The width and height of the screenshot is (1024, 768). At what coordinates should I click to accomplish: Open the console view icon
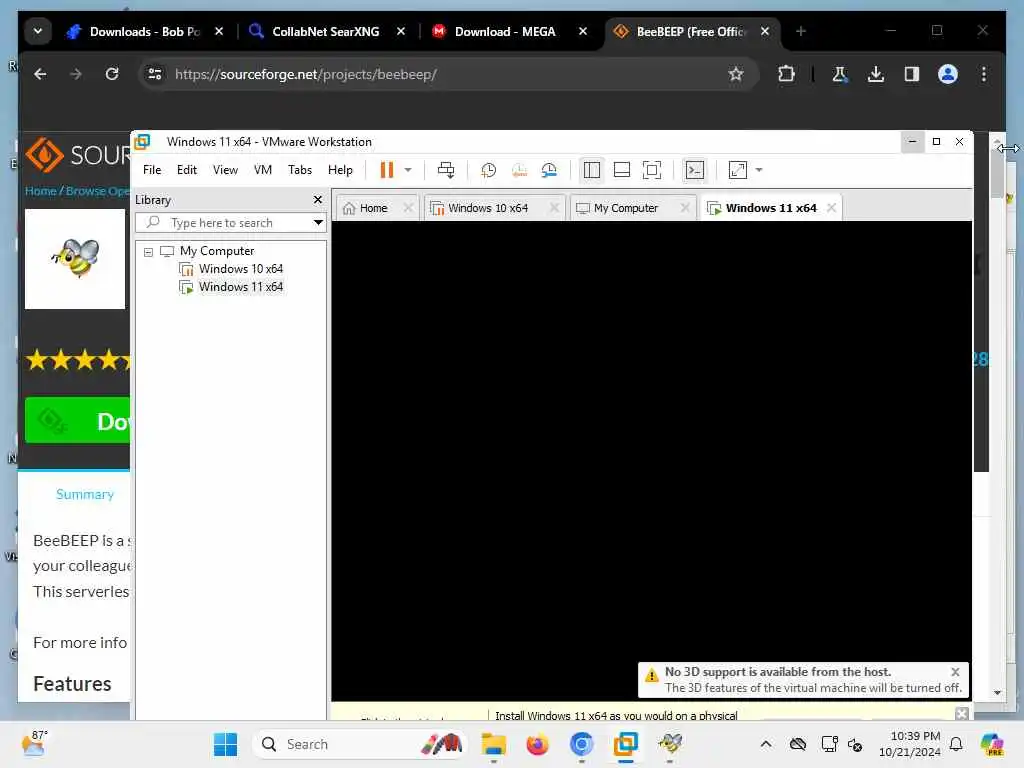[x=695, y=170]
